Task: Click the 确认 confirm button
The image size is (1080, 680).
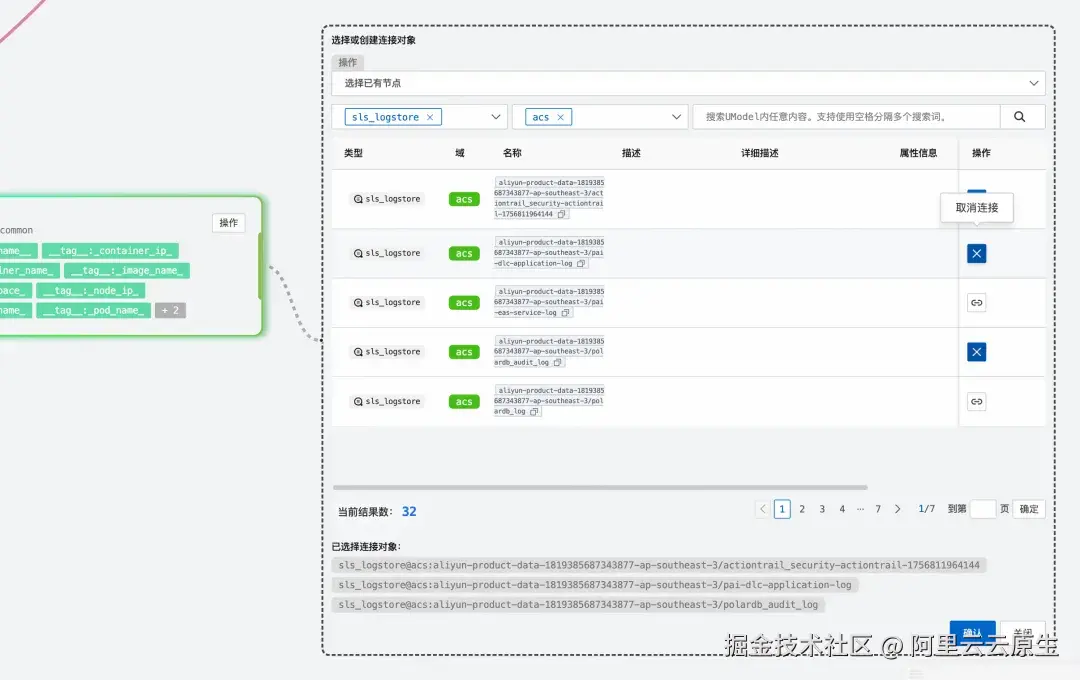Action: 973,632
